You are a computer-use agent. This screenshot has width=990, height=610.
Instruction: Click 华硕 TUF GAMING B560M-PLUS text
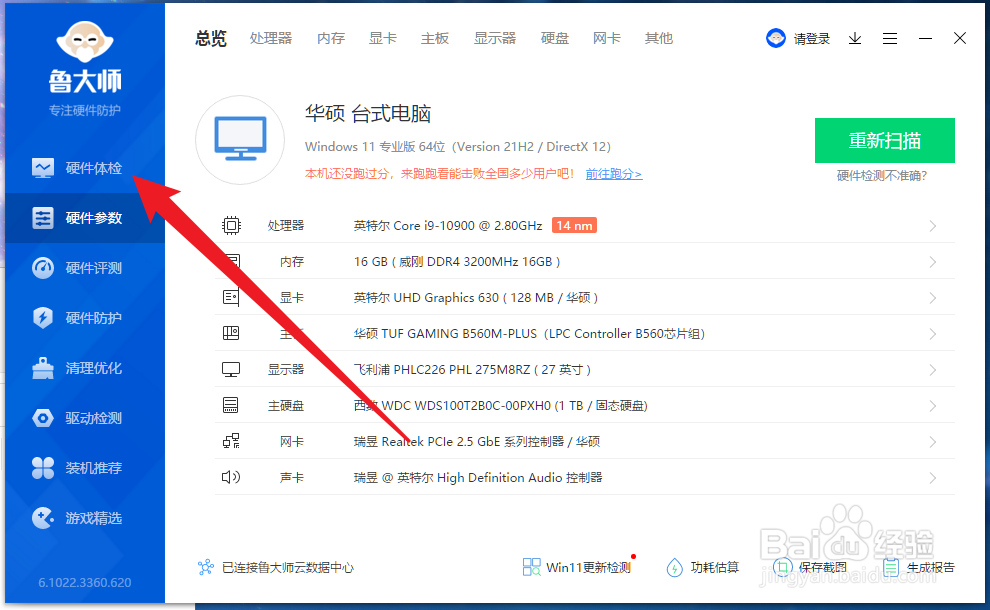pos(529,333)
